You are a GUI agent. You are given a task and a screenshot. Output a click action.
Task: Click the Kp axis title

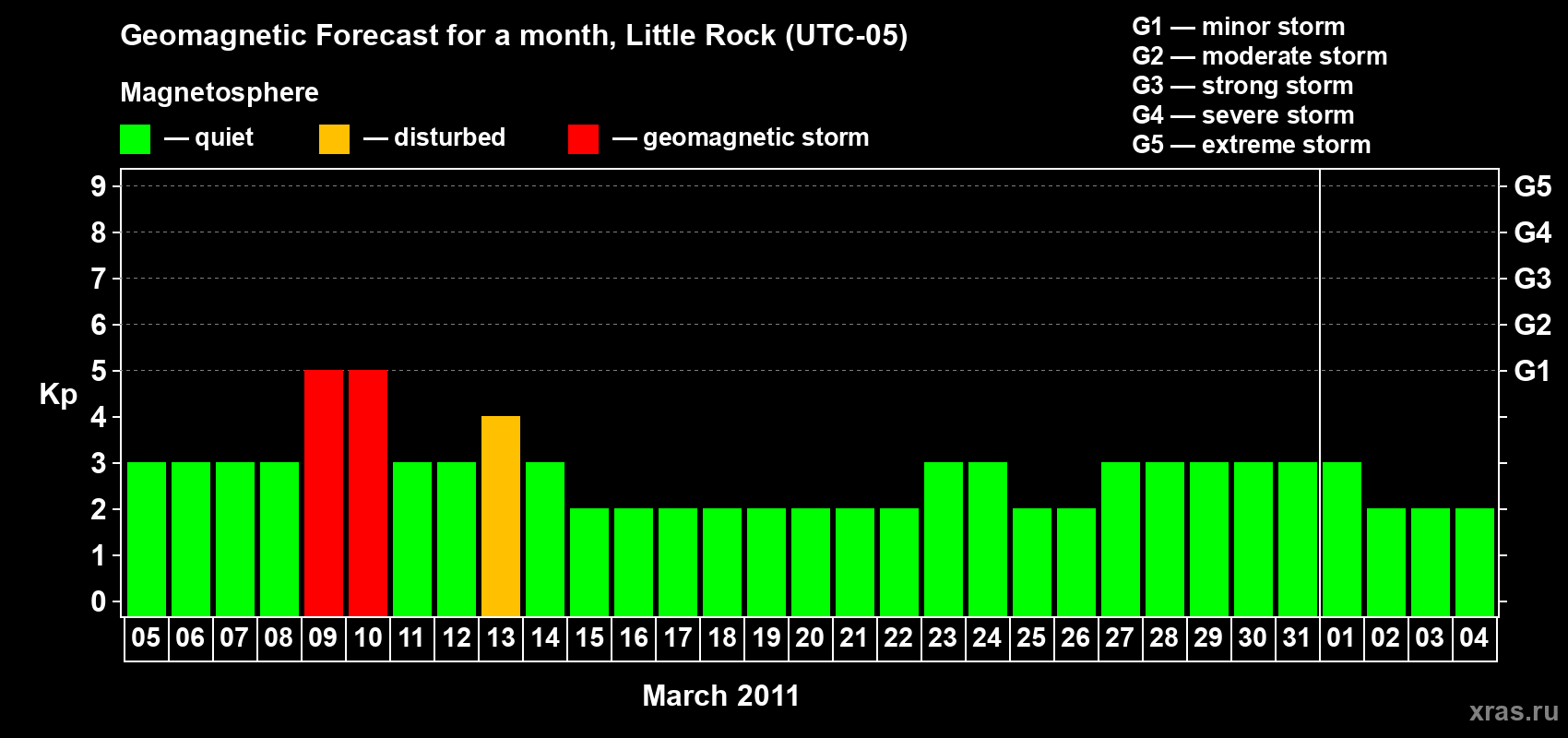(58, 395)
